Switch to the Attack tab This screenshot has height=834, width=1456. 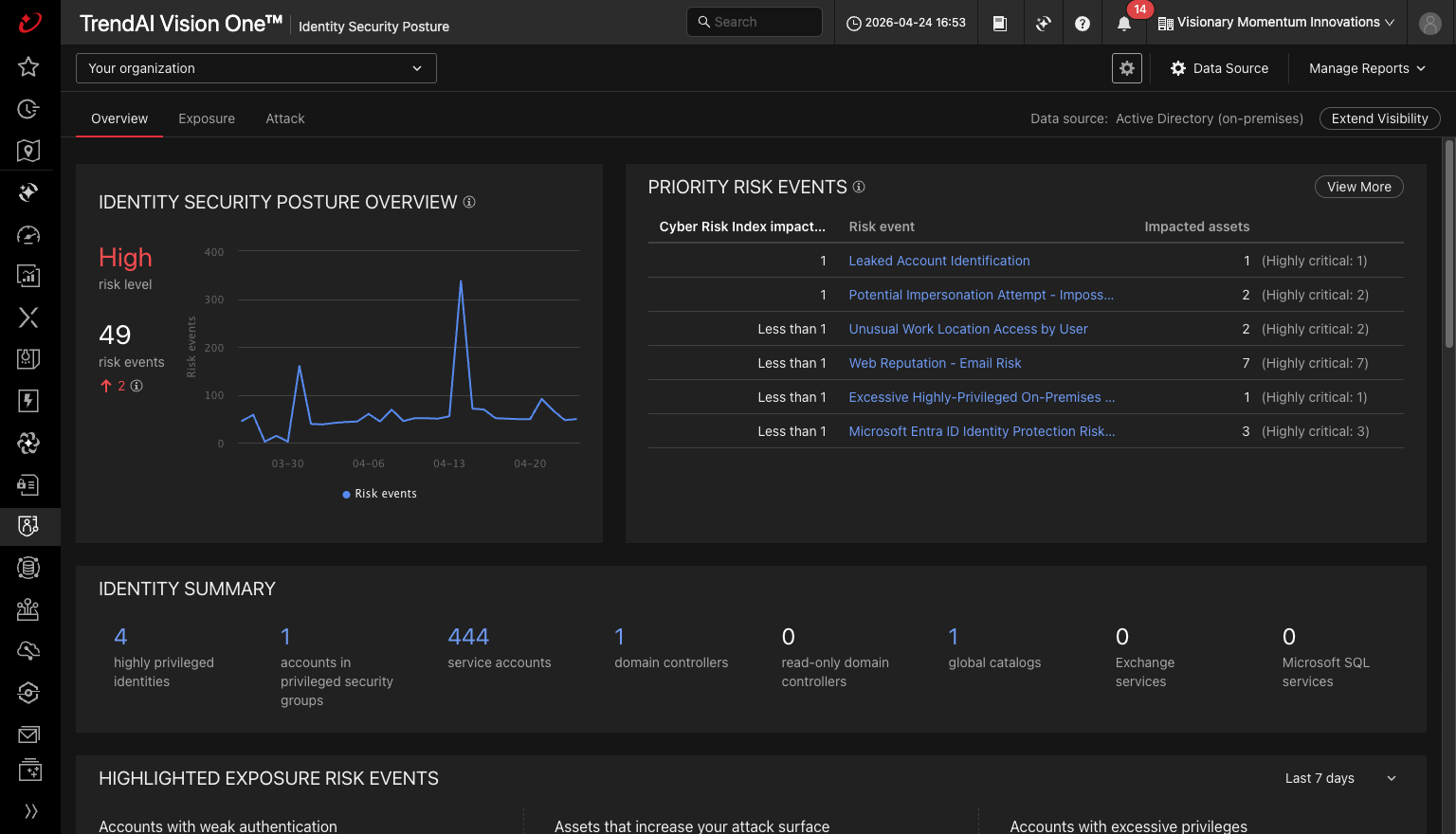285,118
